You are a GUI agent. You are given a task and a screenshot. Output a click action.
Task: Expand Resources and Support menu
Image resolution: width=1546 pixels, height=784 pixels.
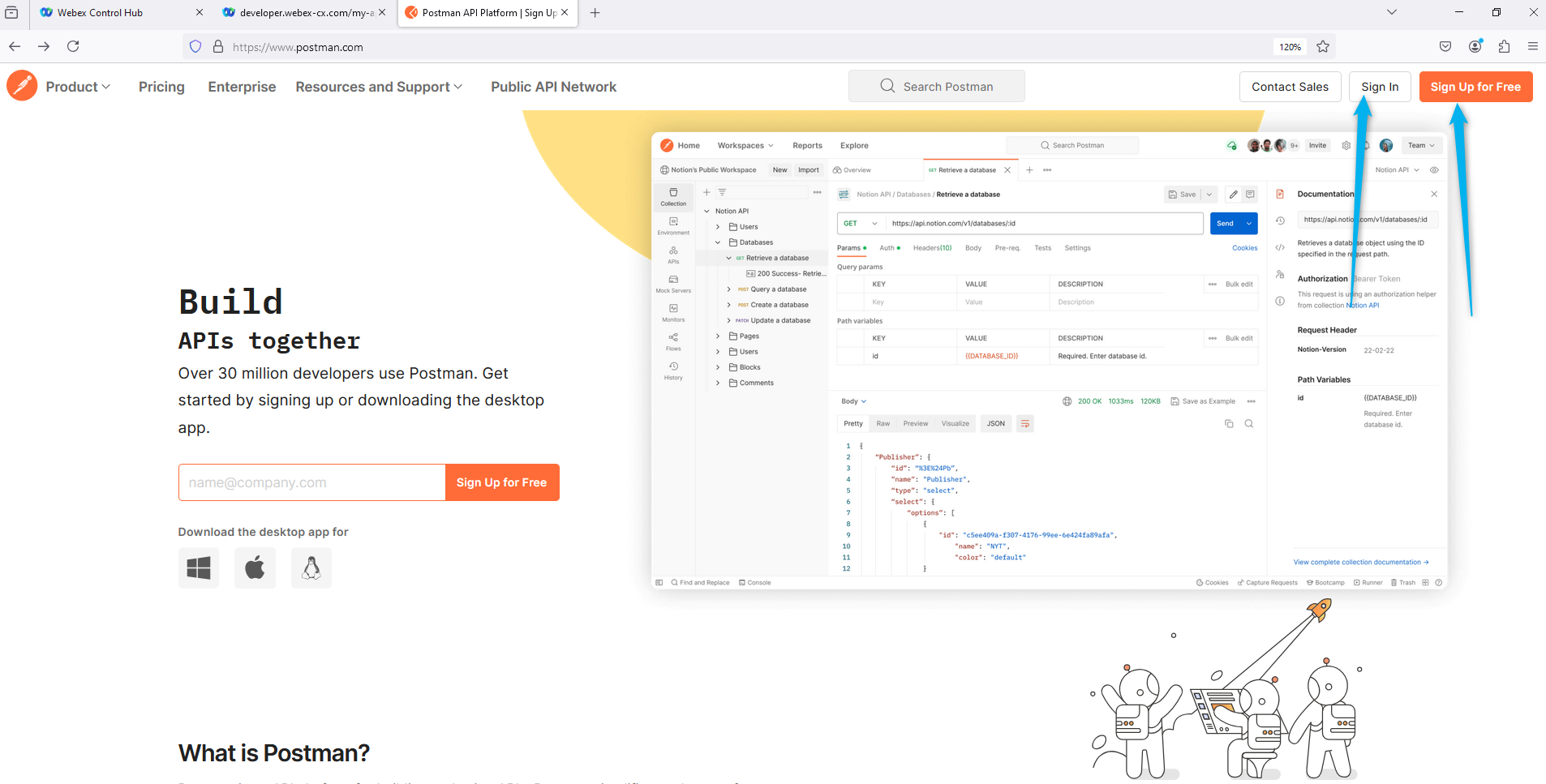379,87
